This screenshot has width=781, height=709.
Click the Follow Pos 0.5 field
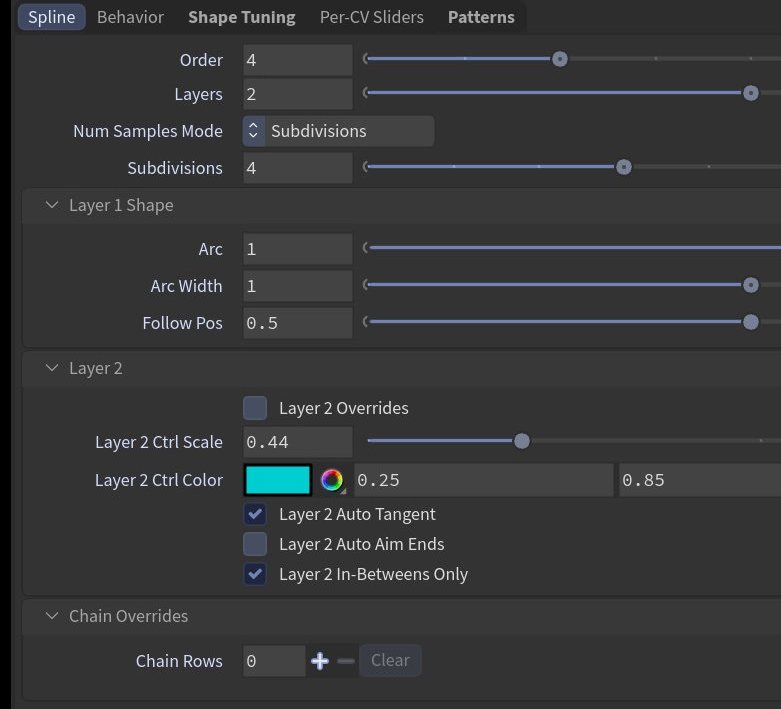click(x=298, y=323)
